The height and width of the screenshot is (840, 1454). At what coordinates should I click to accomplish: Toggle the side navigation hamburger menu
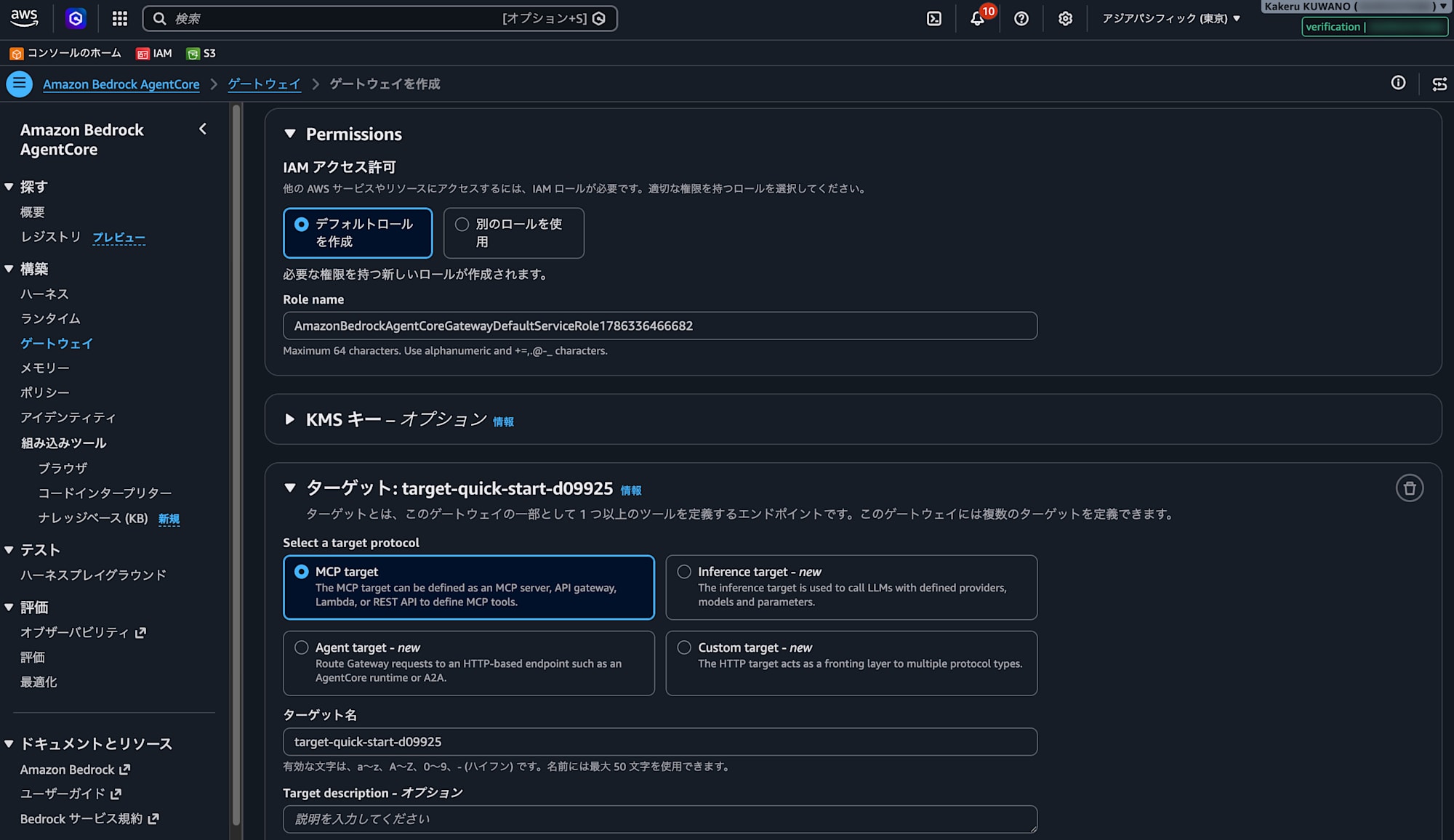(x=20, y=84)
